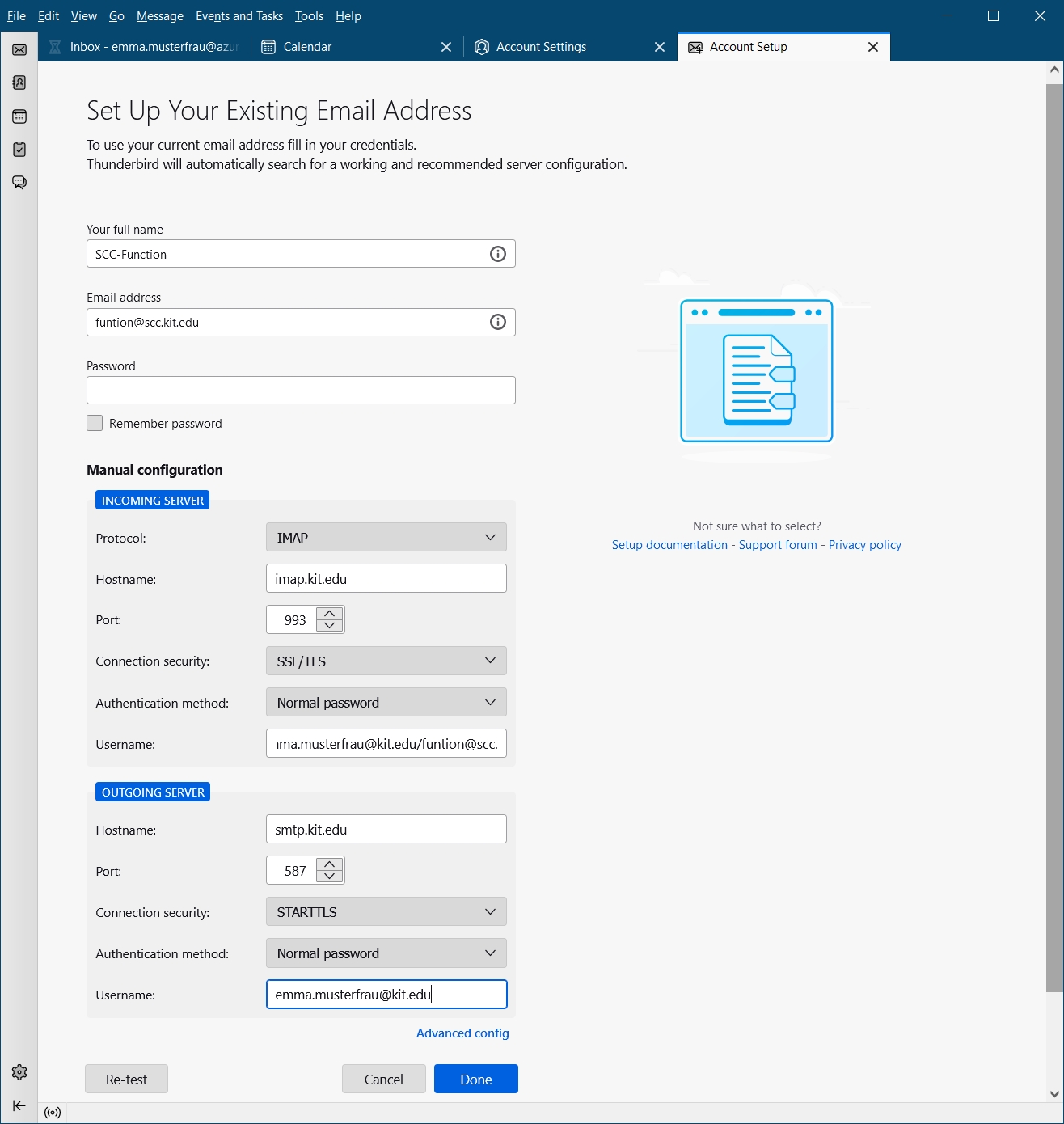Open the Advanced config link
The width and height of the screenshot is (1064, 1124).
tap(462, 1033)
